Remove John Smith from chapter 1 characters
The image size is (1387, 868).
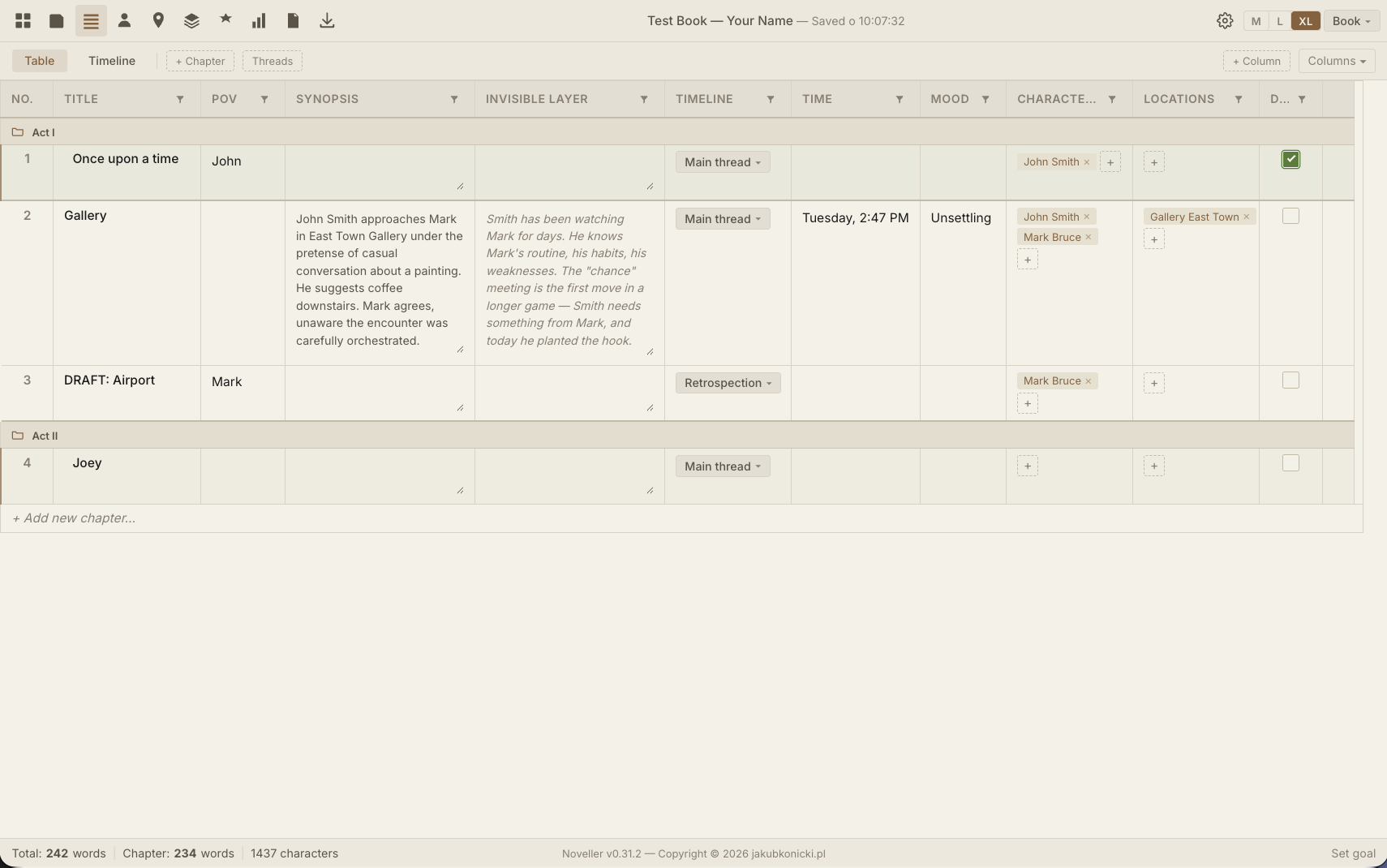coord(1087,162)
